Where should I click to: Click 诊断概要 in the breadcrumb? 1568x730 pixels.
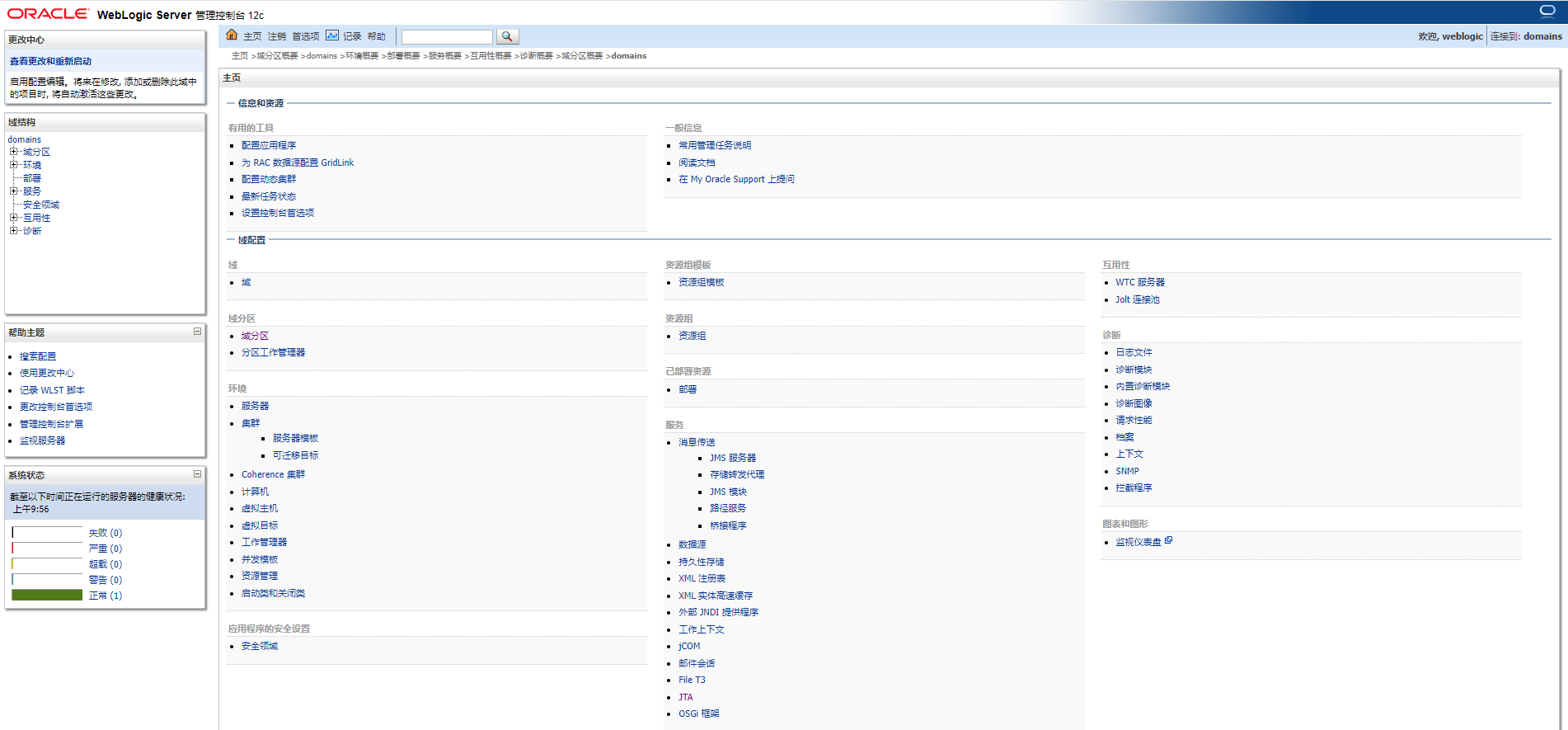pos(537,56)
